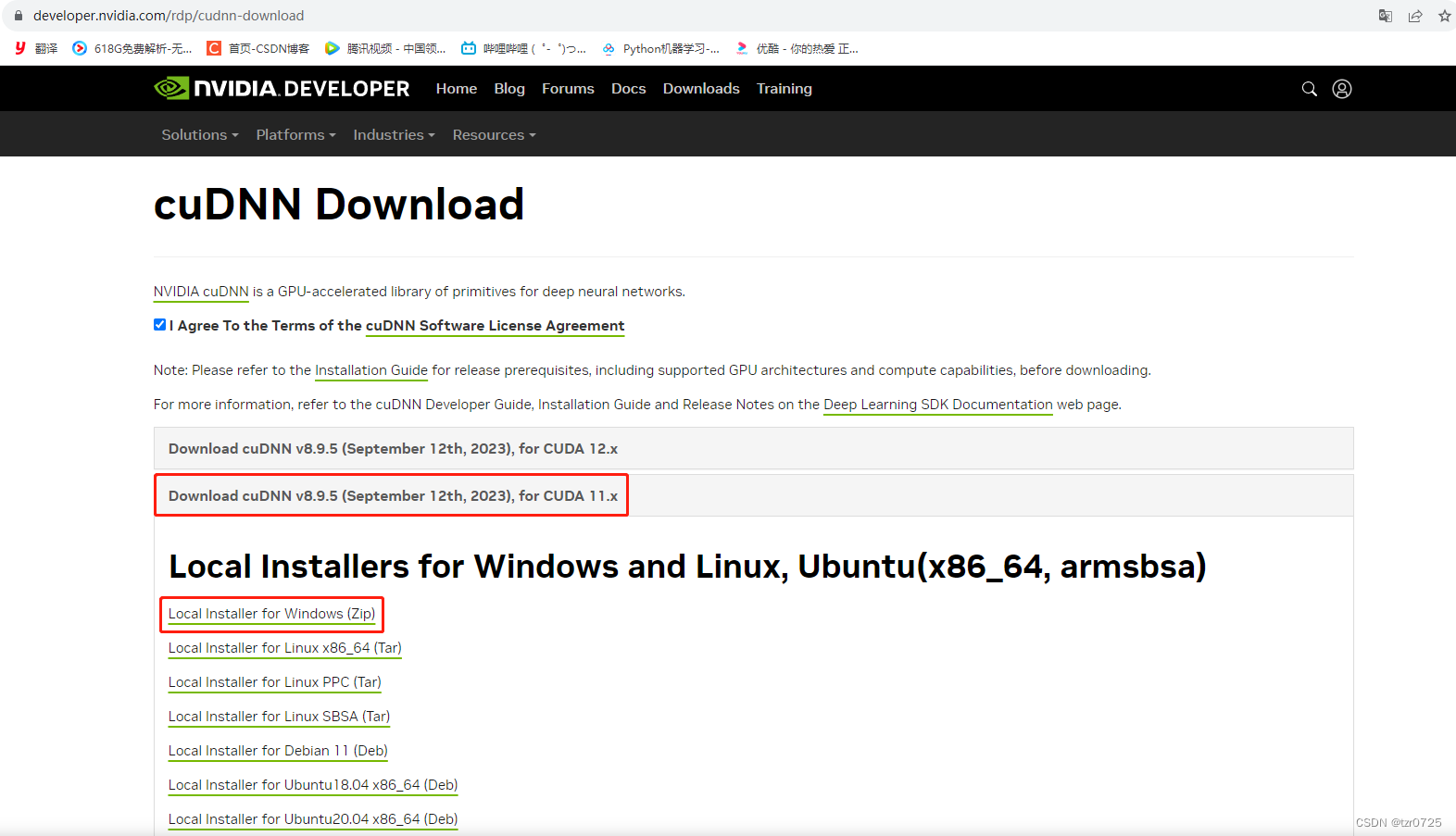Screen dimensions: 1456x836
Task: Open the 优酷 bookmark
Action: click(797, 48)
